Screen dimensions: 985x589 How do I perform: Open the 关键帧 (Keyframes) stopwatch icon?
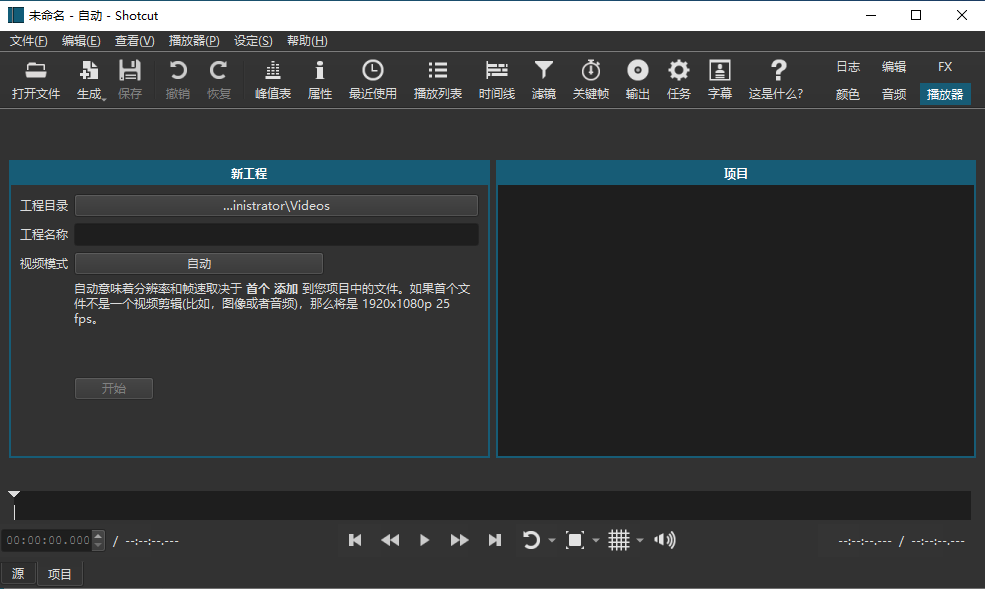pyautogui.click(x=590, y=80)
